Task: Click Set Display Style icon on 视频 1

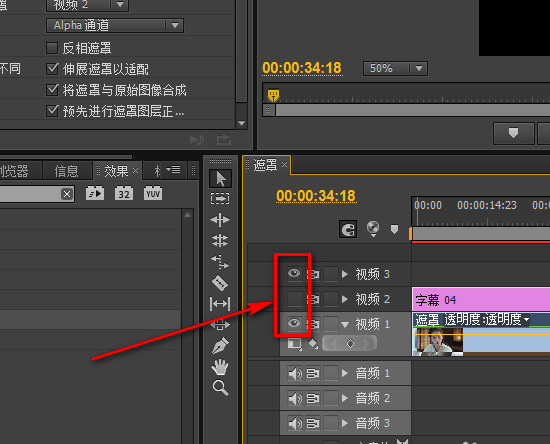Action: click(294, 344)
